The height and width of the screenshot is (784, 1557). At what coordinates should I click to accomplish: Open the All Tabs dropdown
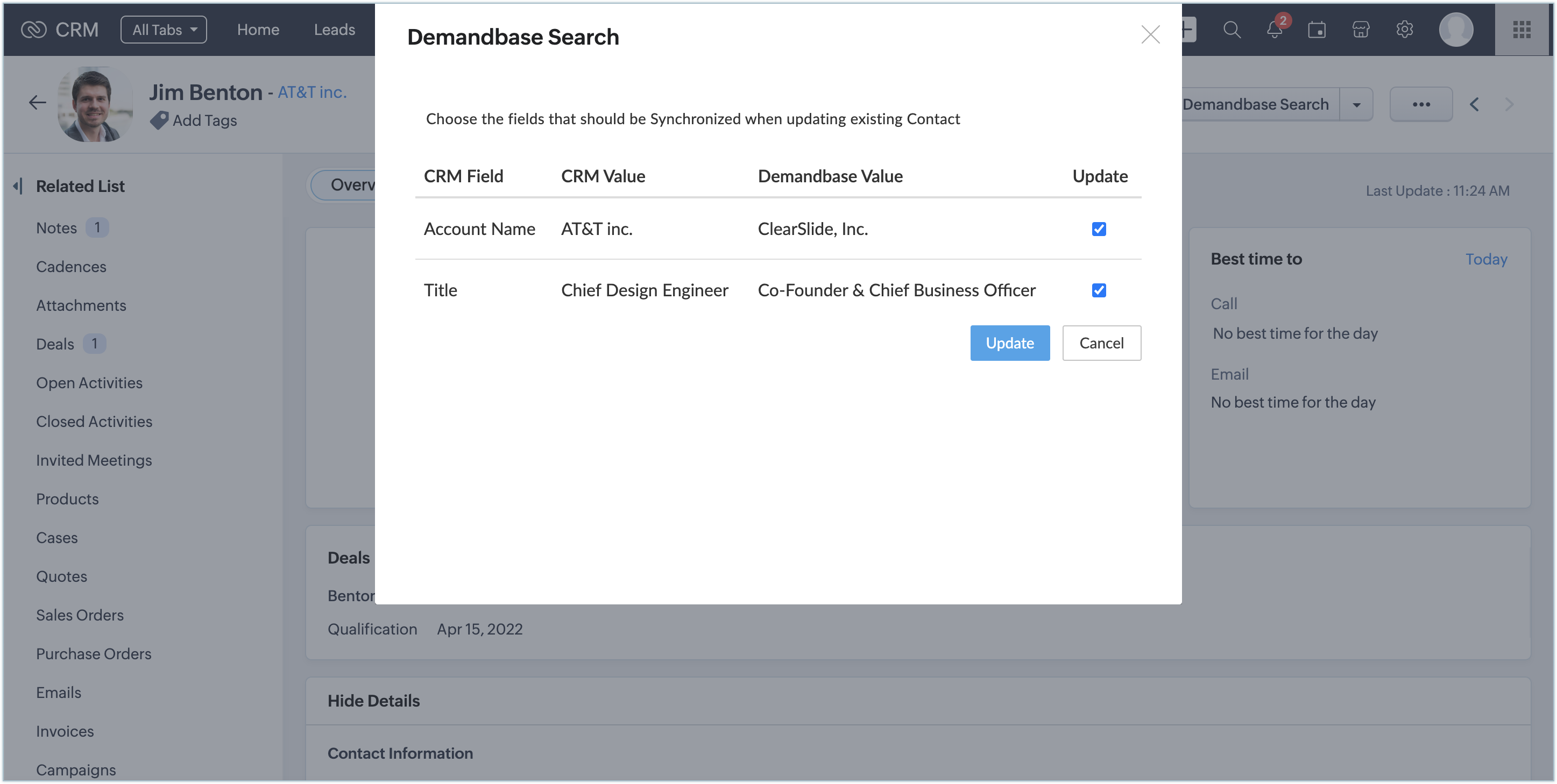(x=164, y=30)
